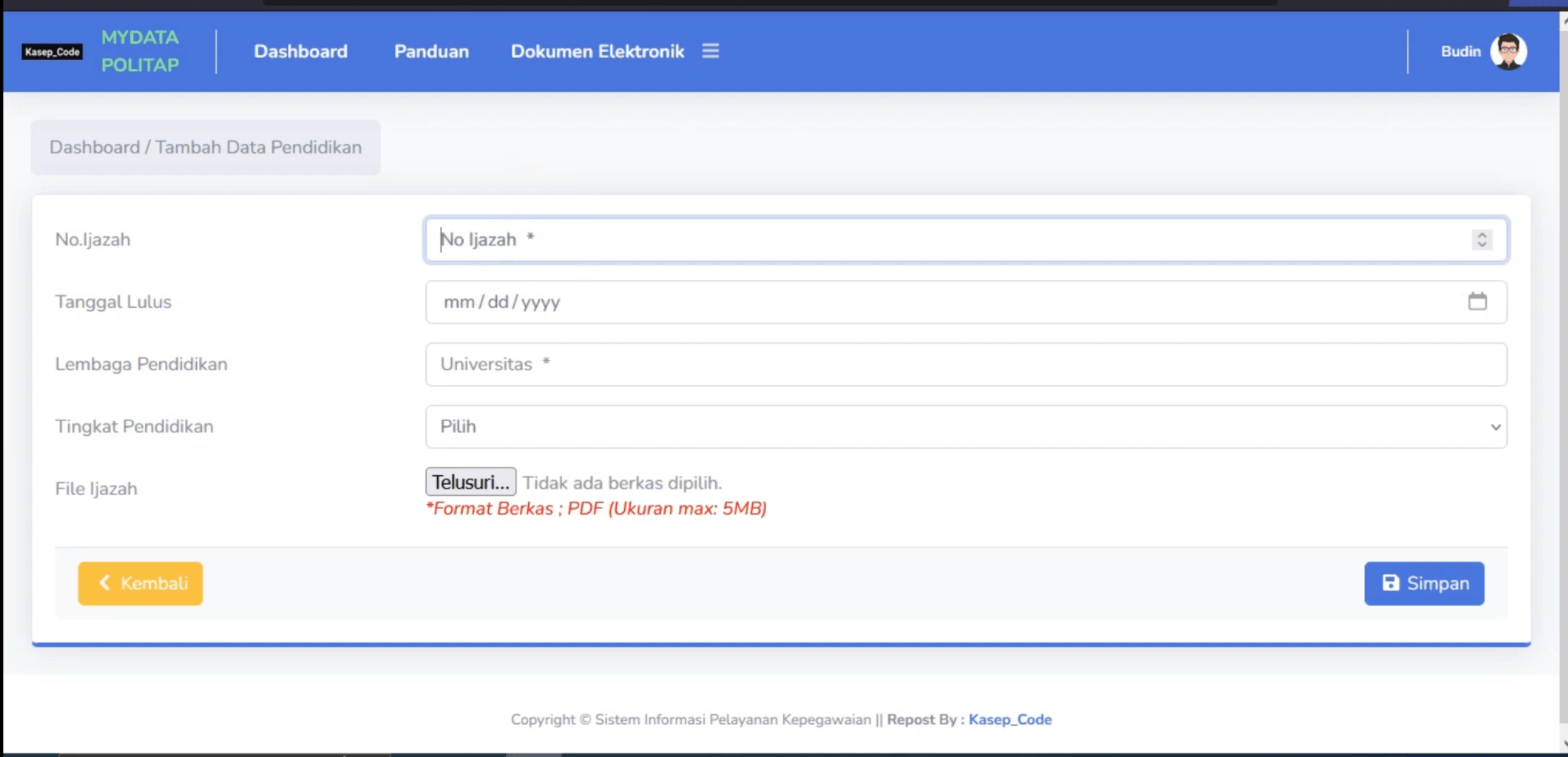Click the Tanggal Lulus date field
The image size is (1568, 757).
[x=966, y=302]
